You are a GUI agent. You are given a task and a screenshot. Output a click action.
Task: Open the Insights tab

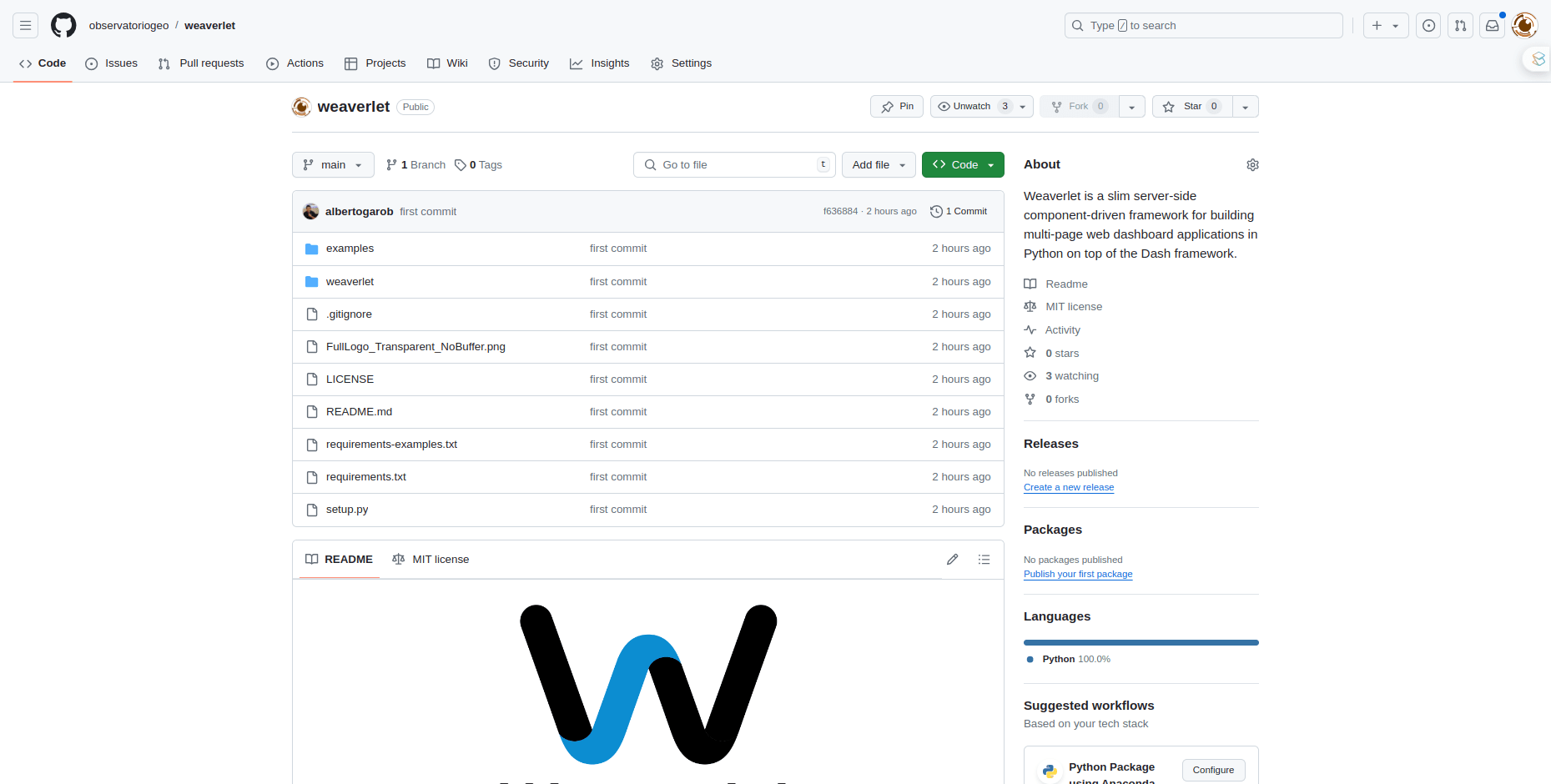599,63
